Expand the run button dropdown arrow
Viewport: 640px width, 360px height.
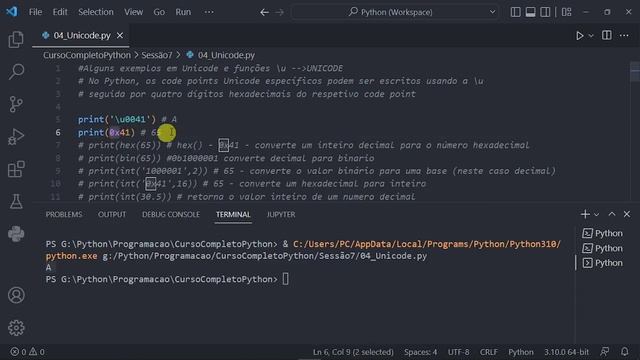pyautogui.click(x=591, y=36)
